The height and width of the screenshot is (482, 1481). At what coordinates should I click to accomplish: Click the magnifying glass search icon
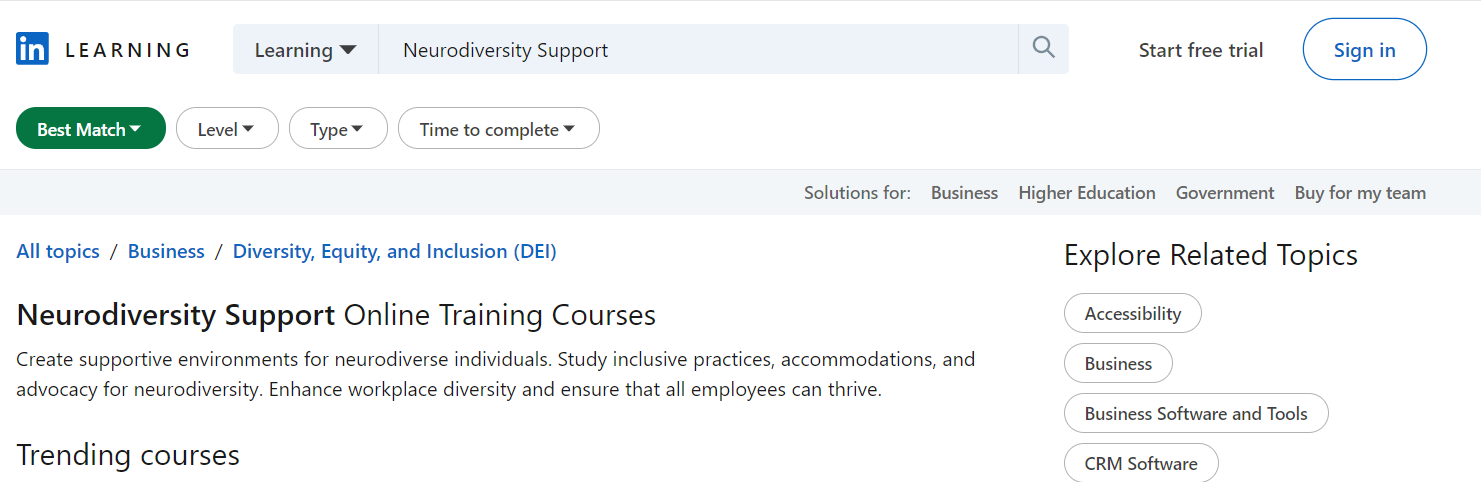1043,48
